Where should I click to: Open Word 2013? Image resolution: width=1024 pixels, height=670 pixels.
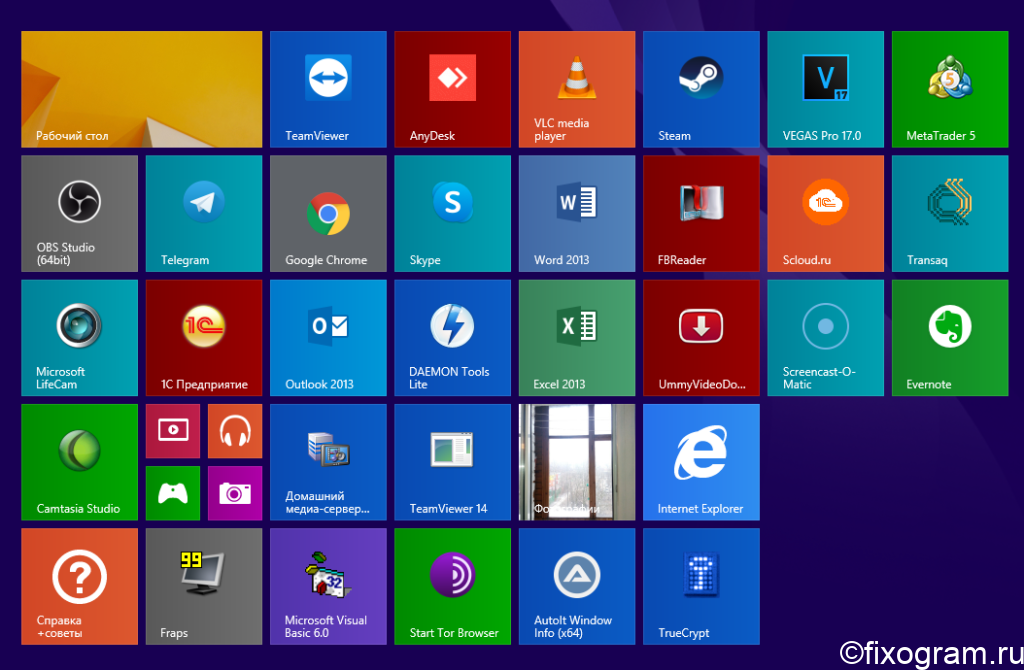tap(577, 214)
